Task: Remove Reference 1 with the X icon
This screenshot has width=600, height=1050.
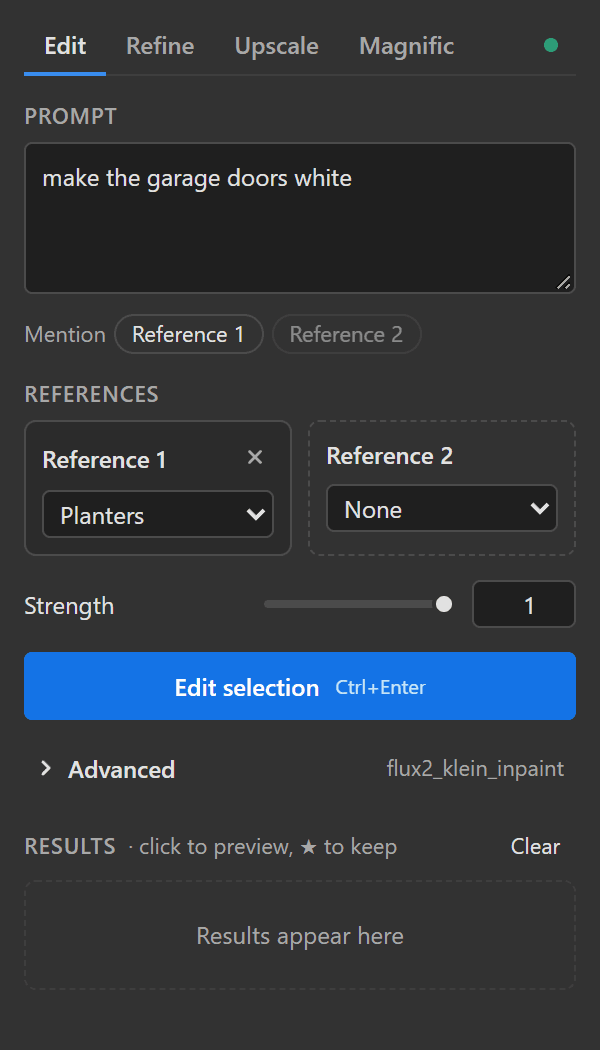Action: pos(254,458)
